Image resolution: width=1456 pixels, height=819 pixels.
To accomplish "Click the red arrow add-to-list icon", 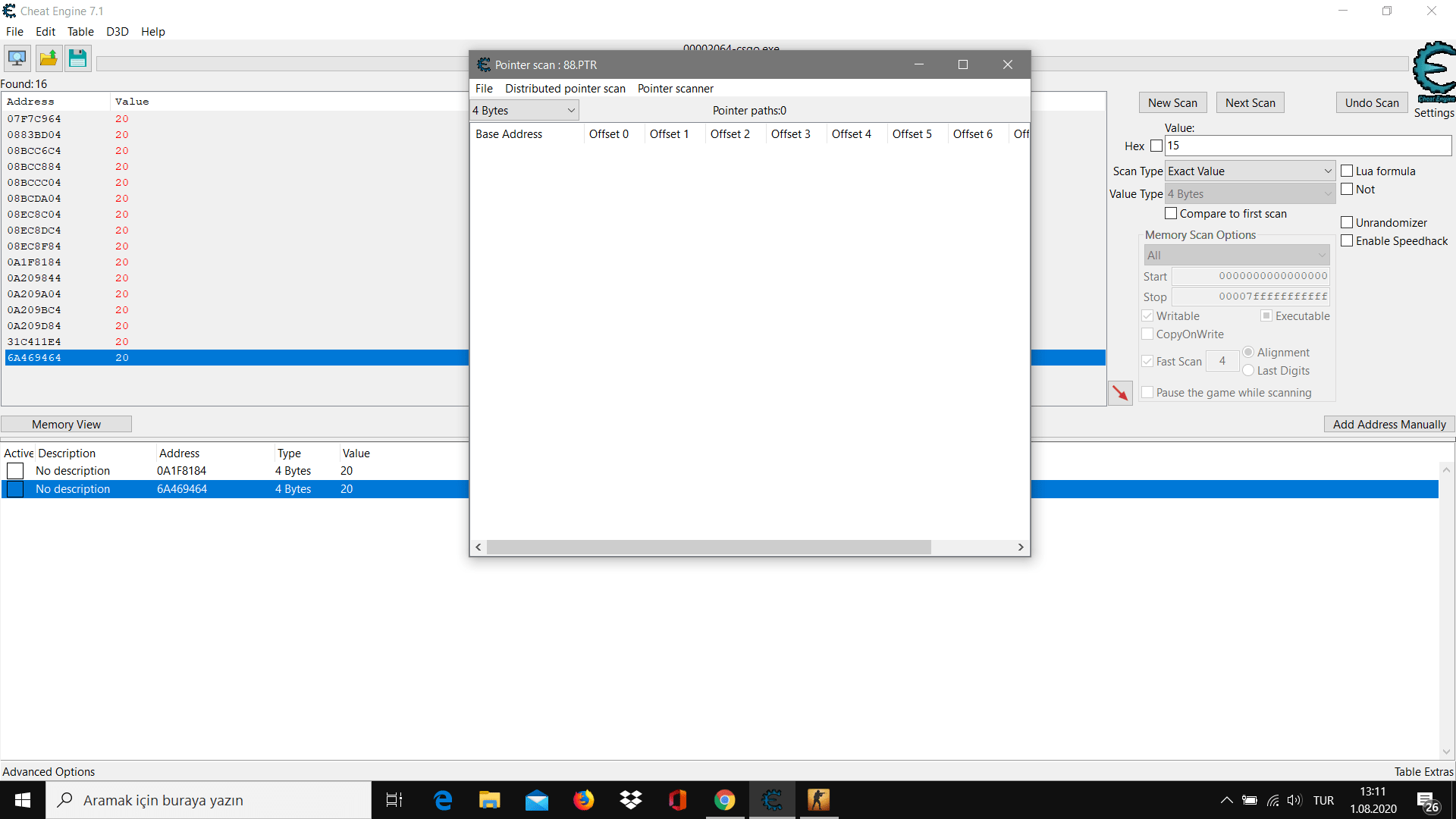I will 1119,393.
